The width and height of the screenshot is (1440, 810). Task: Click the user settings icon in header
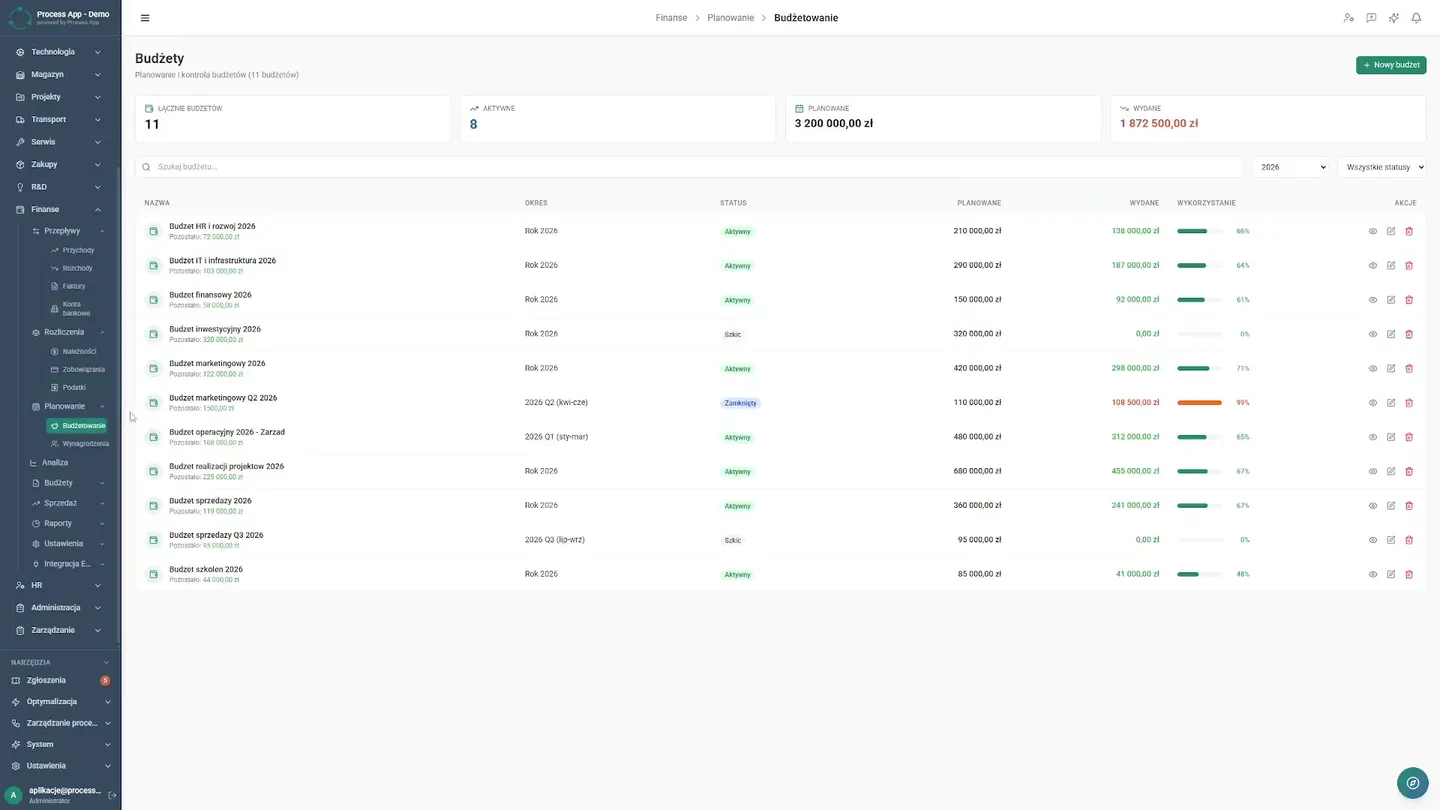[x=1348, y=18]
